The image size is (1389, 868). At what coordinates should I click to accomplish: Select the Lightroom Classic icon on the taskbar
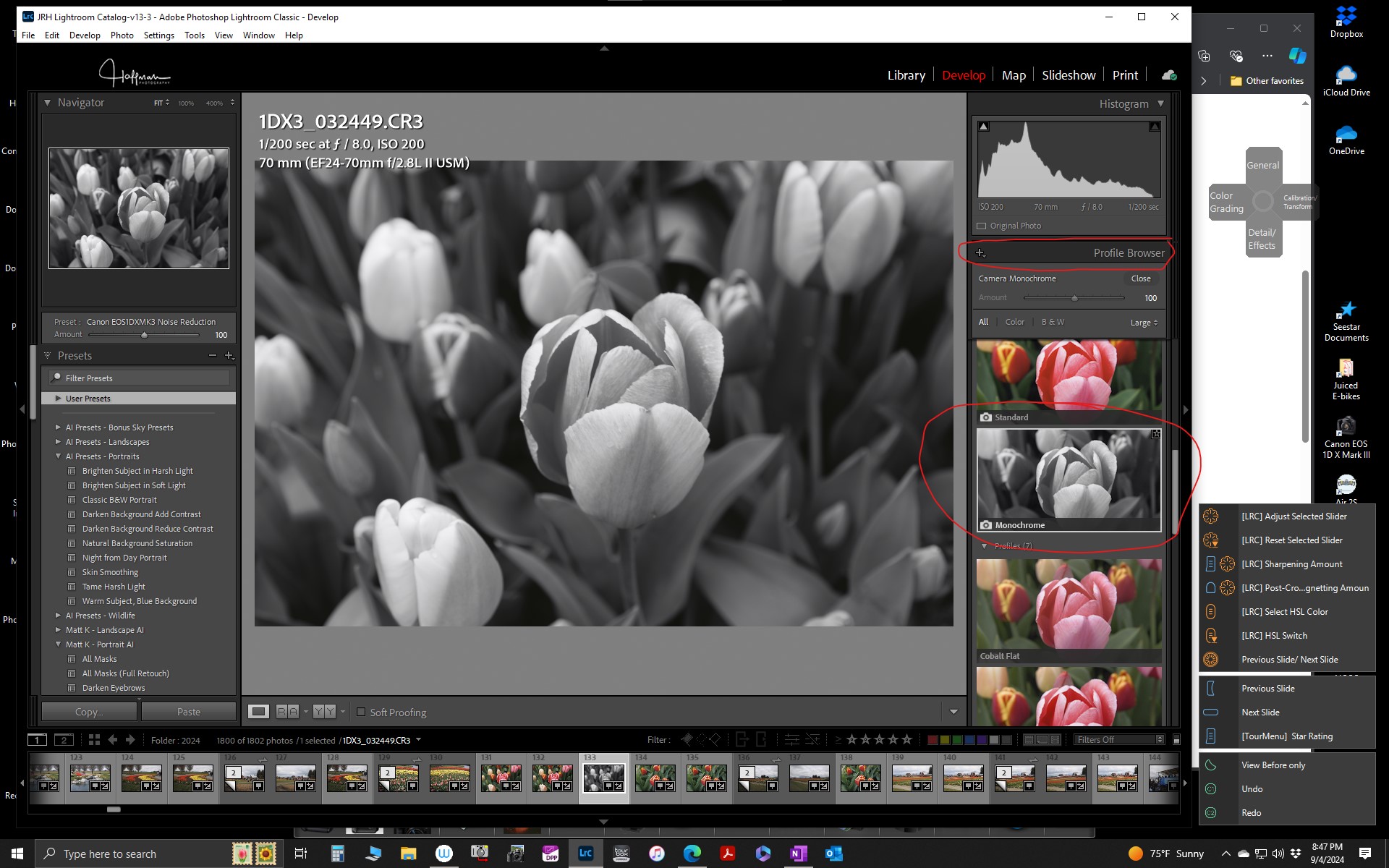pos(585,854)
